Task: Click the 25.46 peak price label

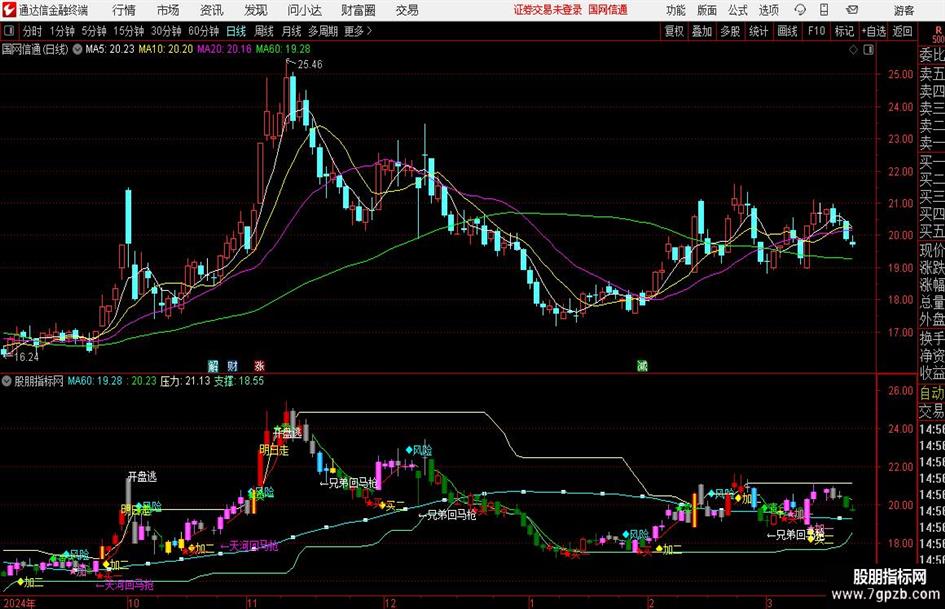Action: click(x=310, y=65)
